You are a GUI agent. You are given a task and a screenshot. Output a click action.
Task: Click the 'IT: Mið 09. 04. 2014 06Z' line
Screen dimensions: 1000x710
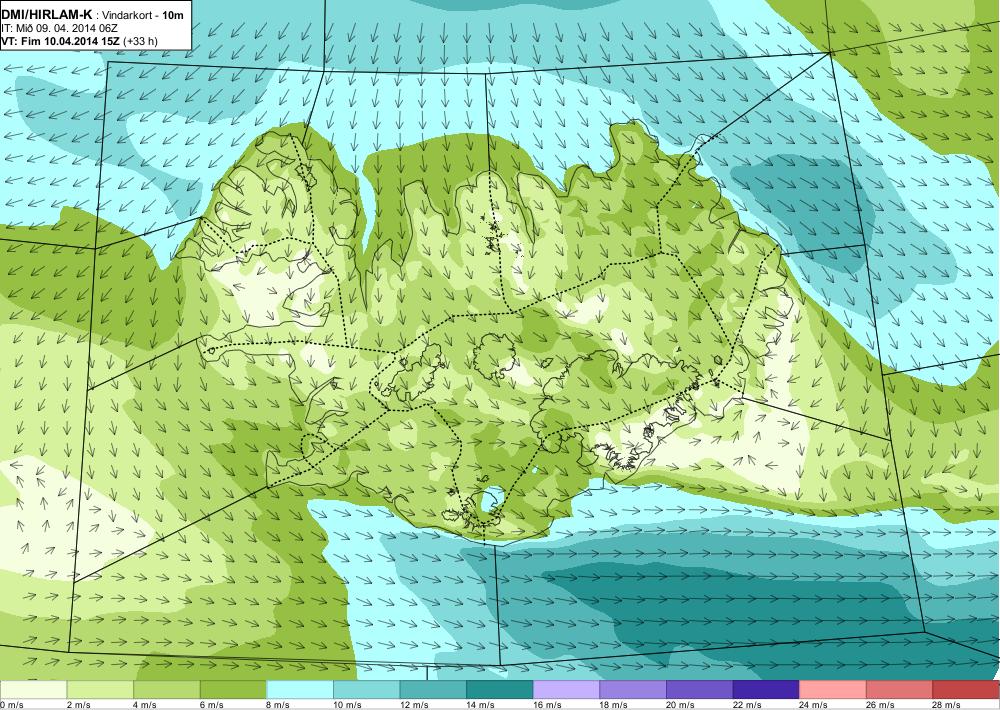click(x=59, y=28)
